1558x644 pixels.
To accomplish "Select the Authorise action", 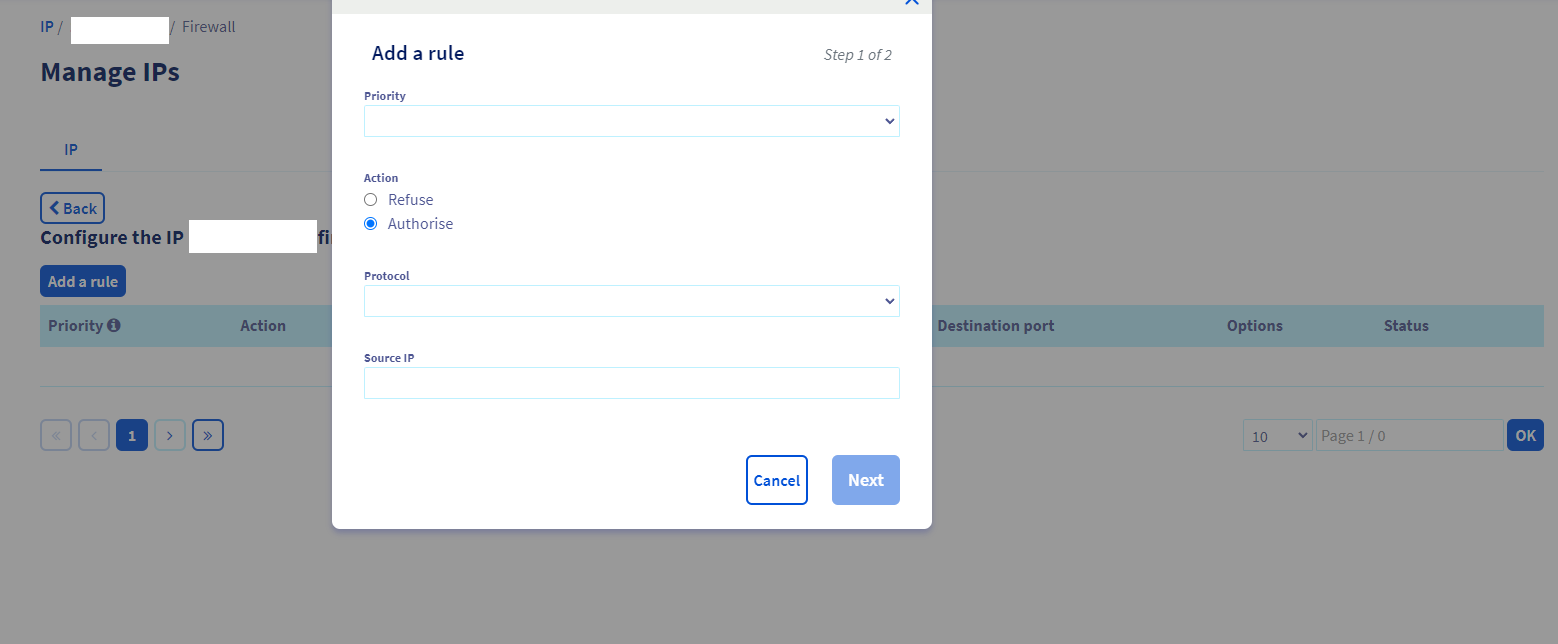I will pyautogui.click(x=370, y=224).
